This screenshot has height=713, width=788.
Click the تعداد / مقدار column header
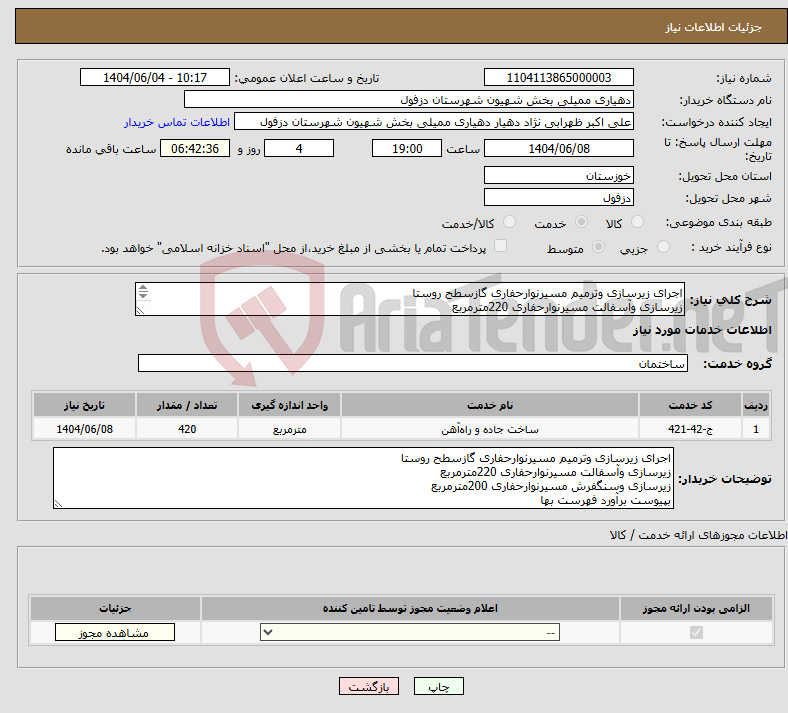tap(187, 405)
